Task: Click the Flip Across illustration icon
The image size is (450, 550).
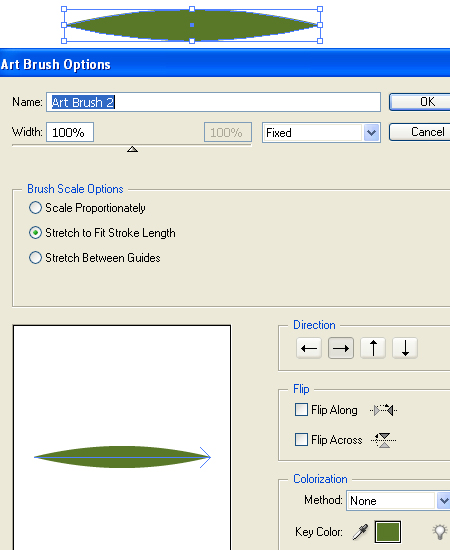Action: [384, 440]
